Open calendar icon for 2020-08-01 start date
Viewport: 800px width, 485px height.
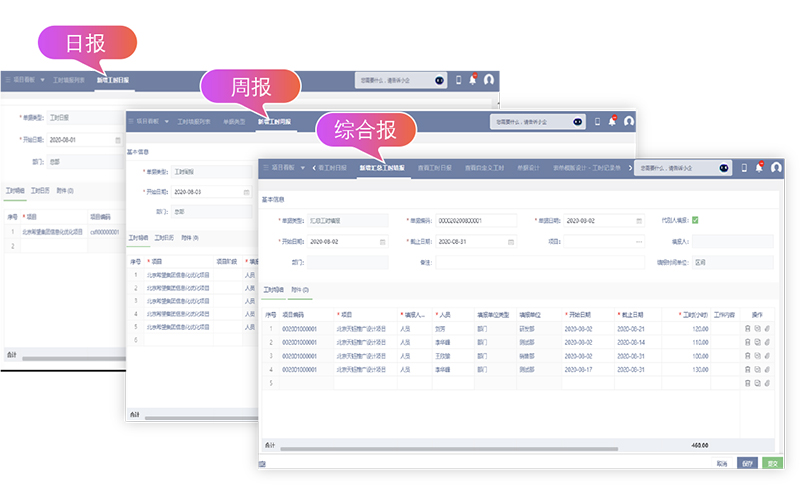[x=118, y=140]
